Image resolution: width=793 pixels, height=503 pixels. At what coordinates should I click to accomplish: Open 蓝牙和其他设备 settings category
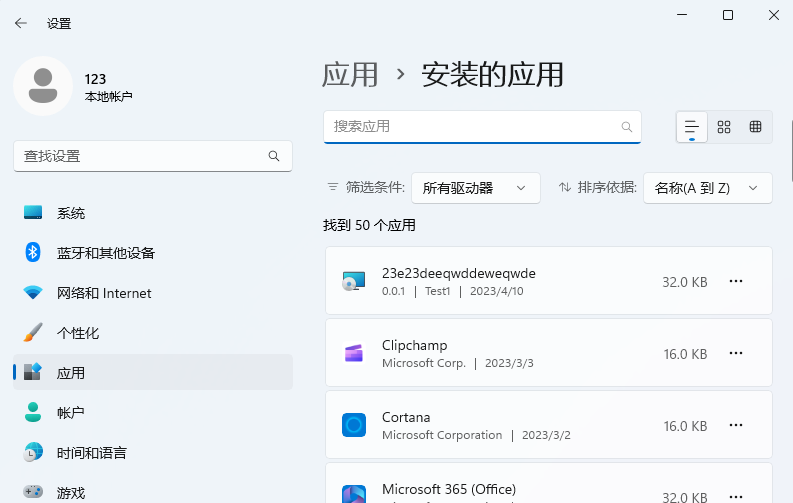153,253
